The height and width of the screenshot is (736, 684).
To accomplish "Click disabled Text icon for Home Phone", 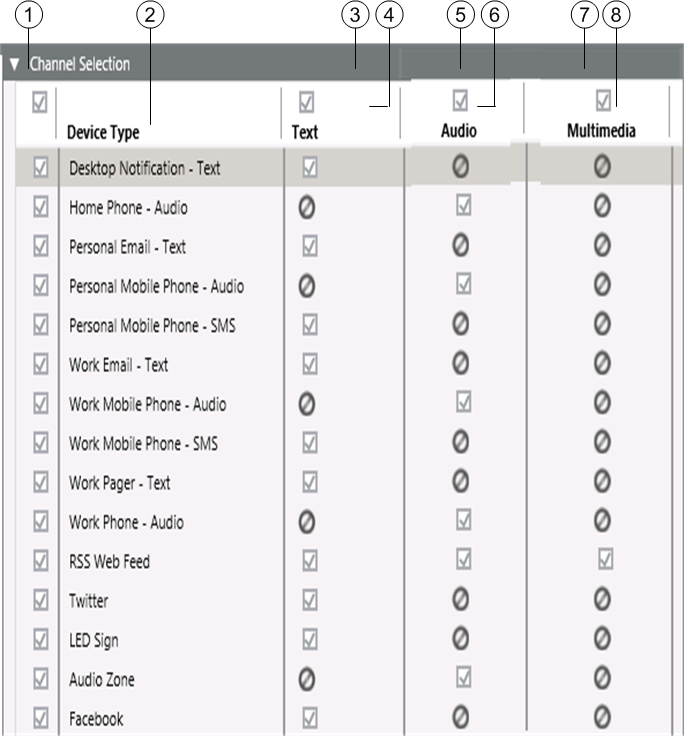I will pyautogui.click(x=308, y=208).
